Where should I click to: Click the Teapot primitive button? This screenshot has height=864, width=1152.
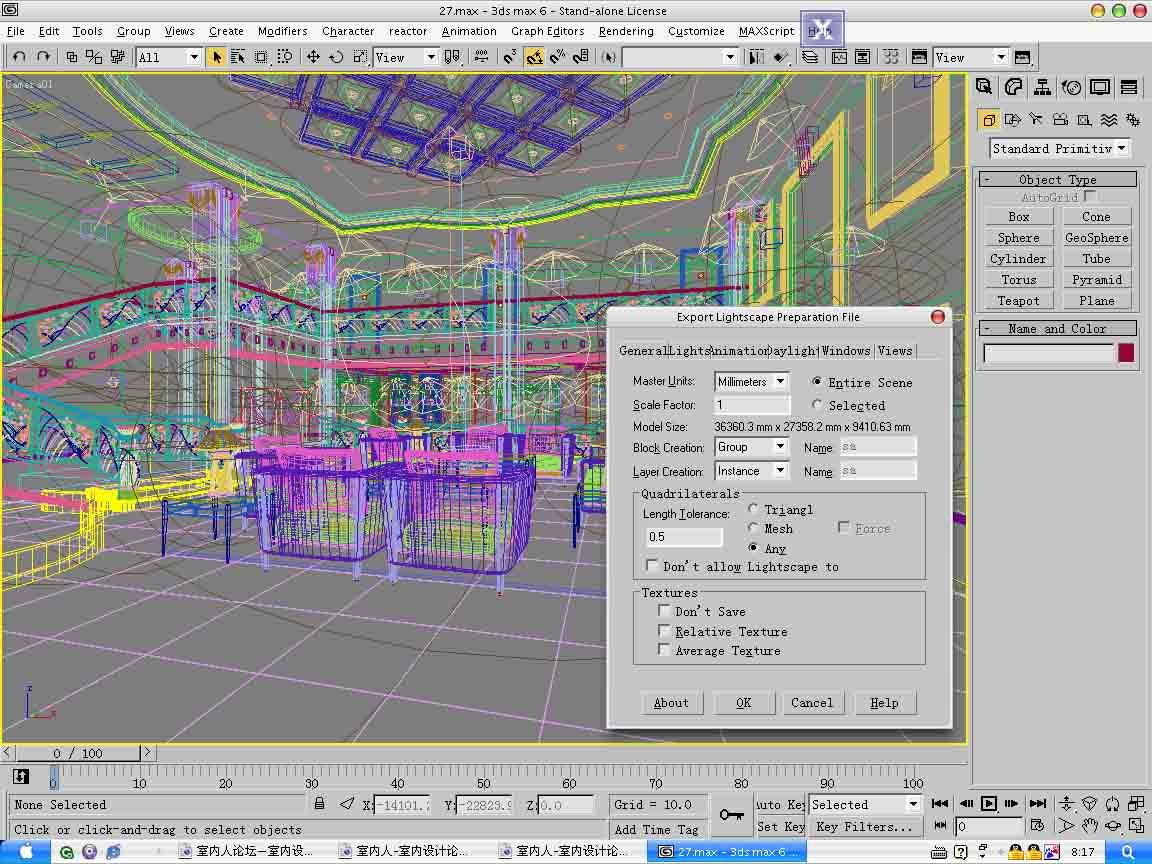pyautogui.click(x=1018, y=300)
